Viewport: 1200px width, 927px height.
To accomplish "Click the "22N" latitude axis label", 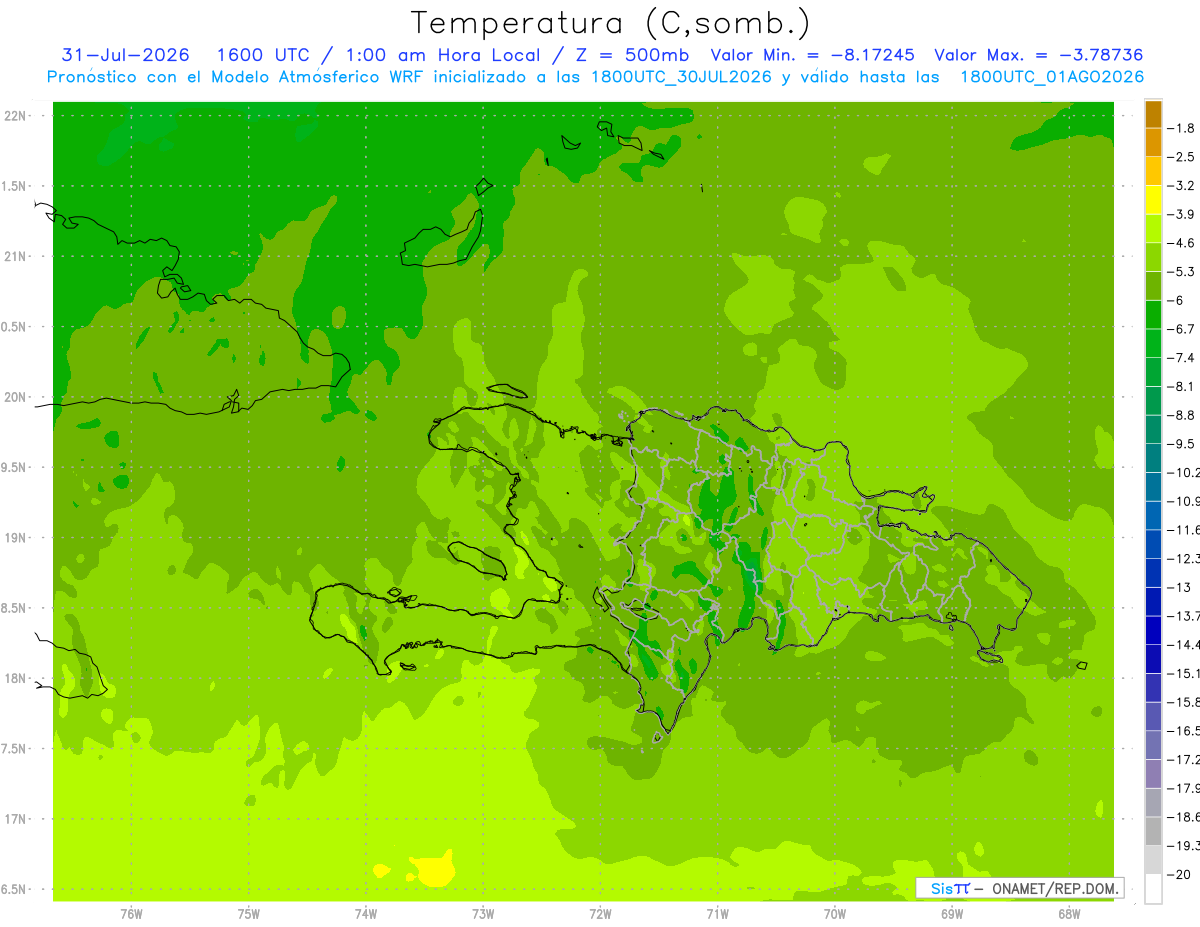I will pos(14,116).
